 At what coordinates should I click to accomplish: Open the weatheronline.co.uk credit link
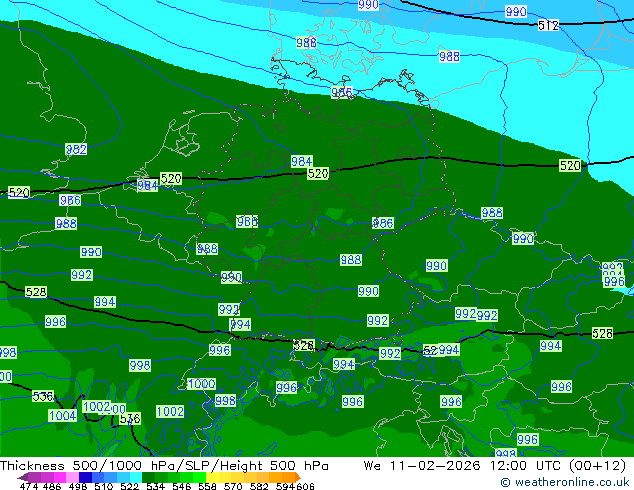[x=565, y=482]
